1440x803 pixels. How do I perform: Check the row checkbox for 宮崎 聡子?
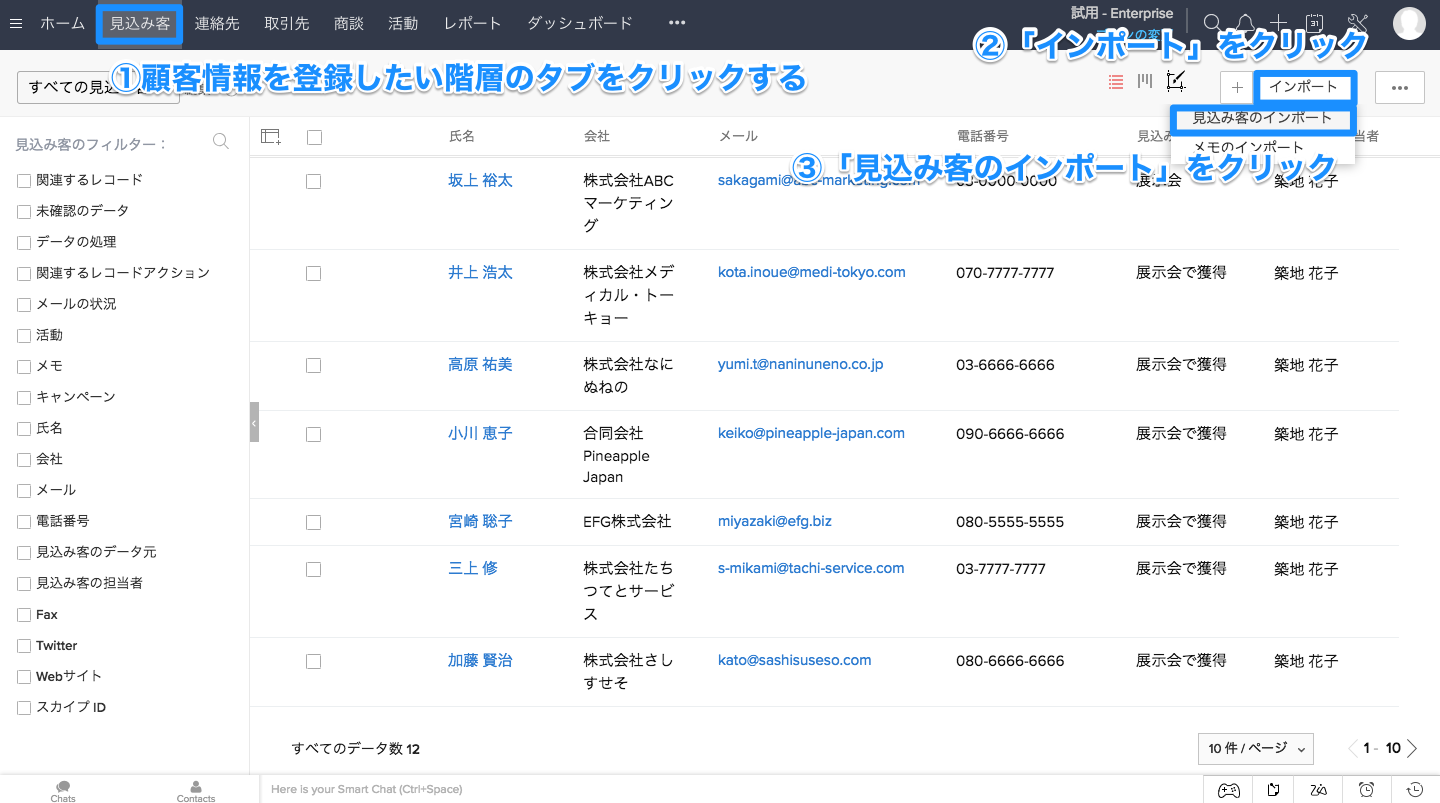coord(313,522)
